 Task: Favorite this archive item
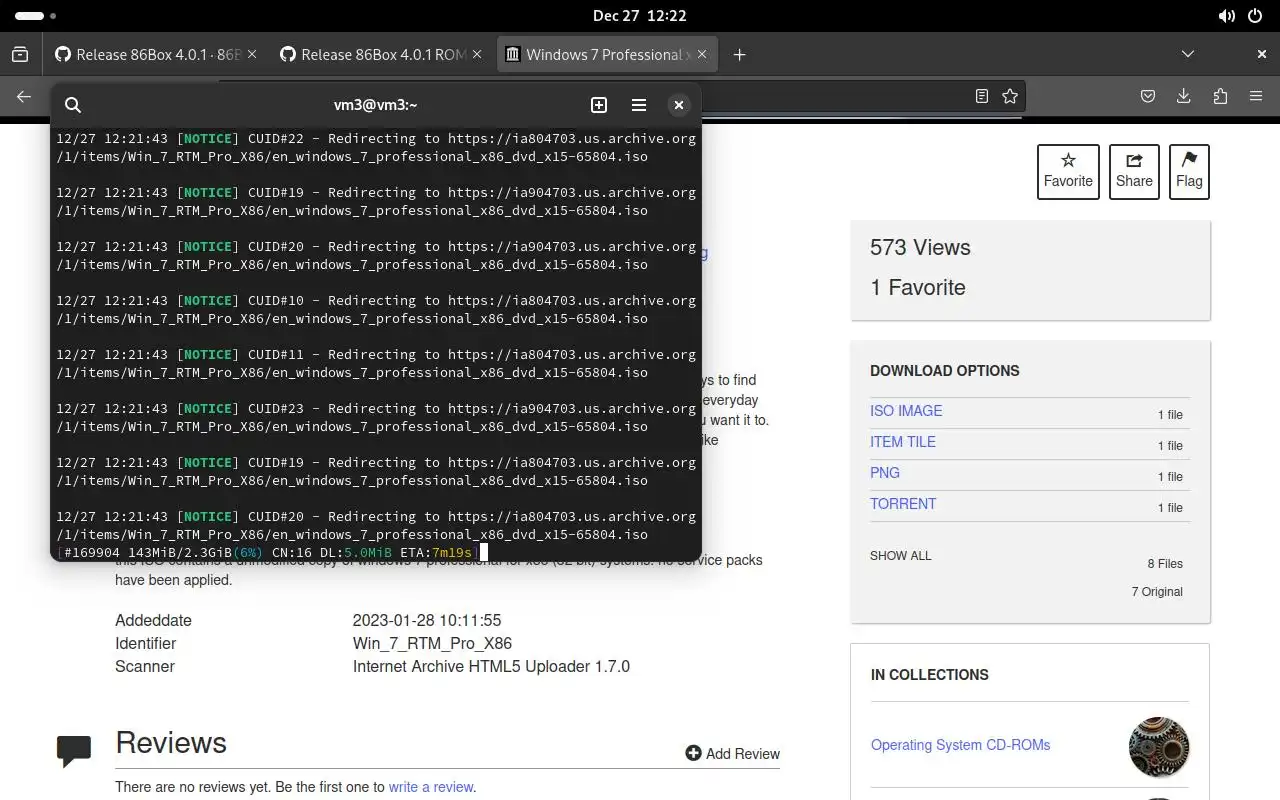click(1068, 172)
